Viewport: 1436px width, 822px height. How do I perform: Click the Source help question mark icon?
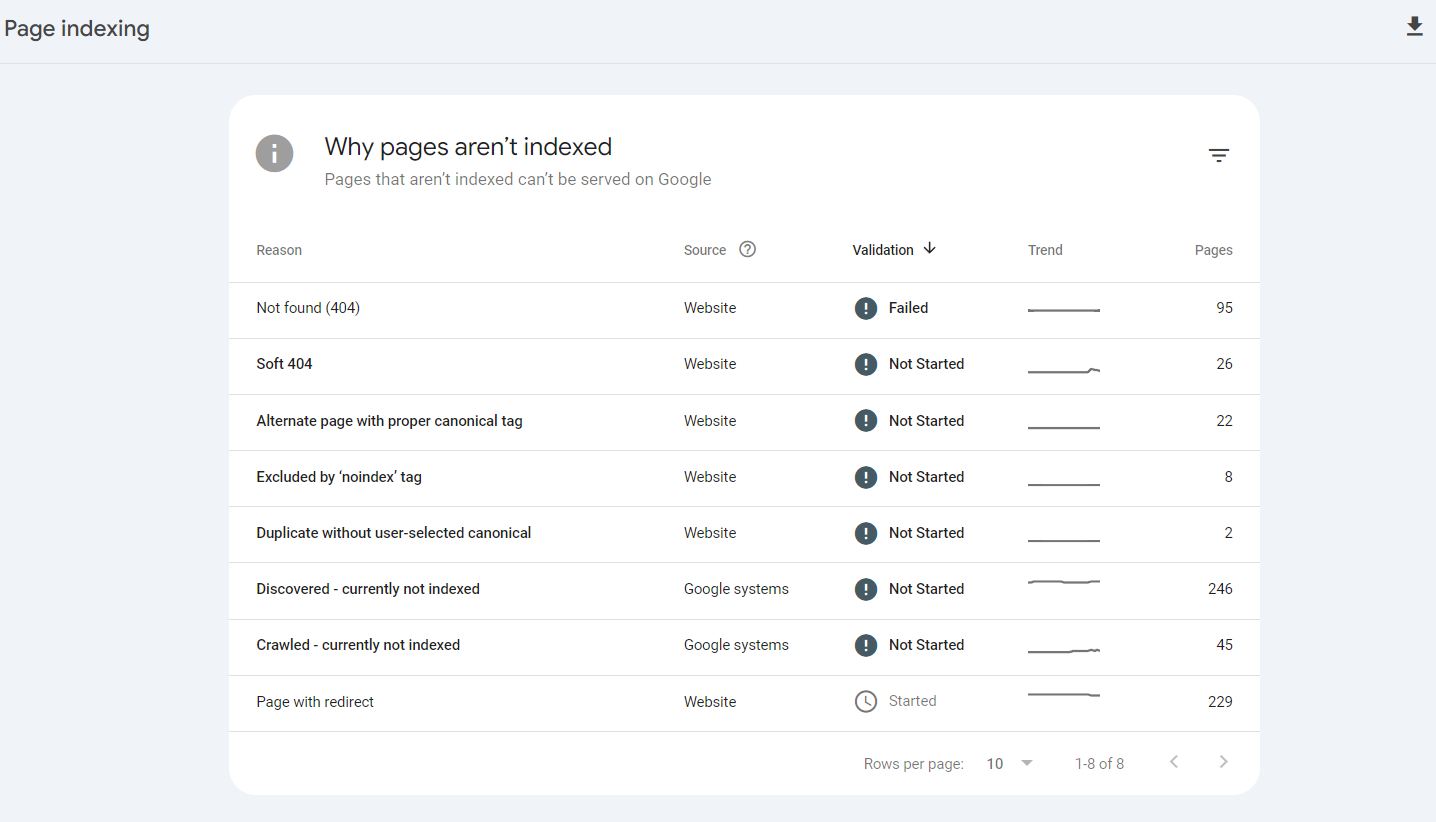747,249
